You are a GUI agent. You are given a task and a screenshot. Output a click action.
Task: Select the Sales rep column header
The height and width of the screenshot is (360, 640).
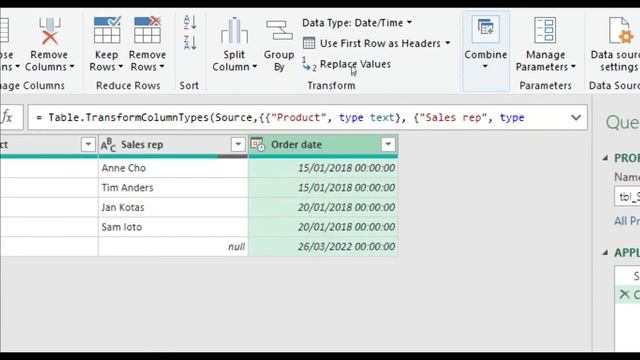(173, 144)
